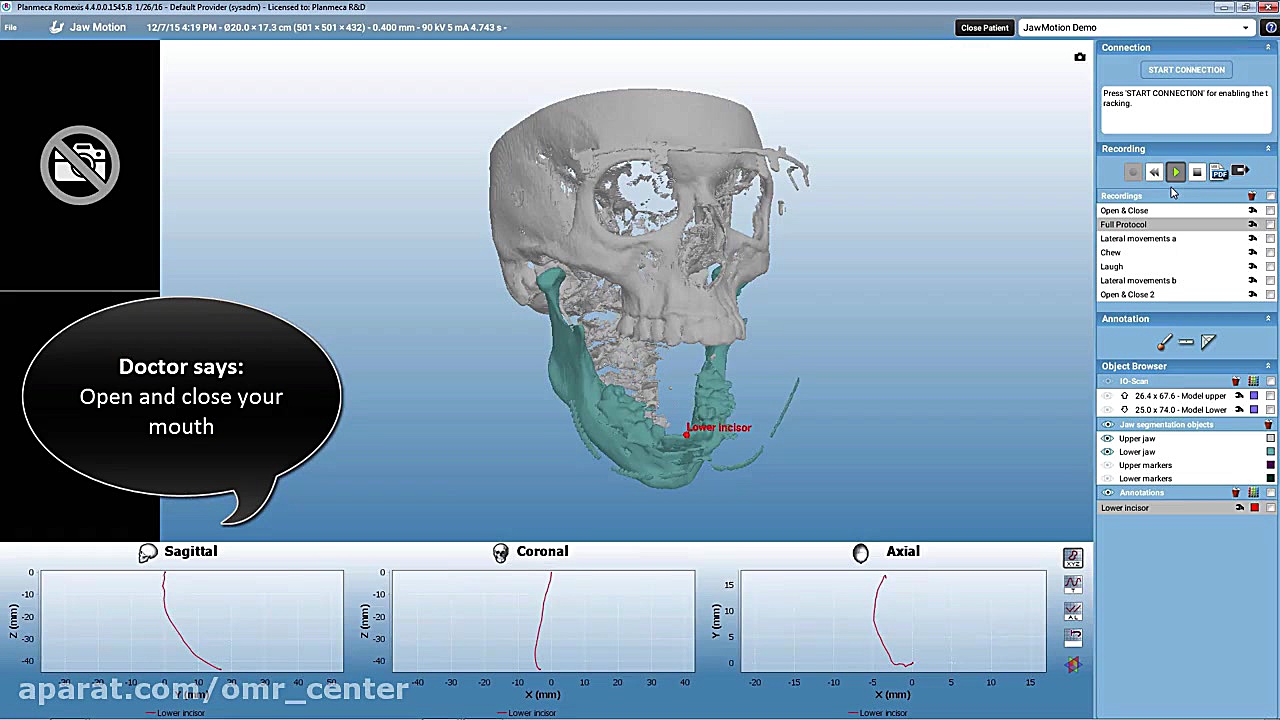The image size is (1280, 720).
Task: Open the File menu
Action: click(x=10, y=27)
